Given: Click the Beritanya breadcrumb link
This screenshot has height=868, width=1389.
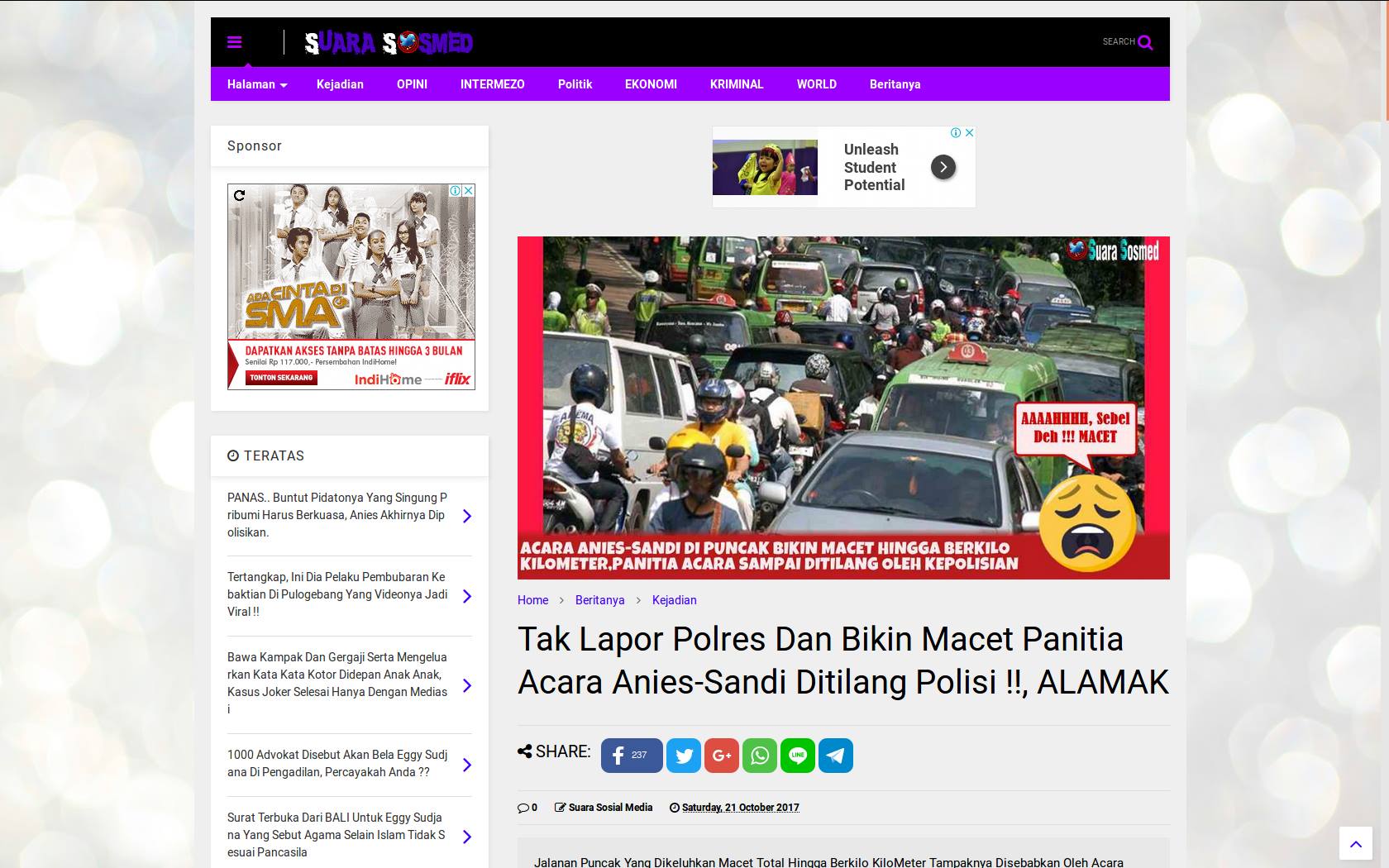Looking at the screenshot, I should 599,600.
